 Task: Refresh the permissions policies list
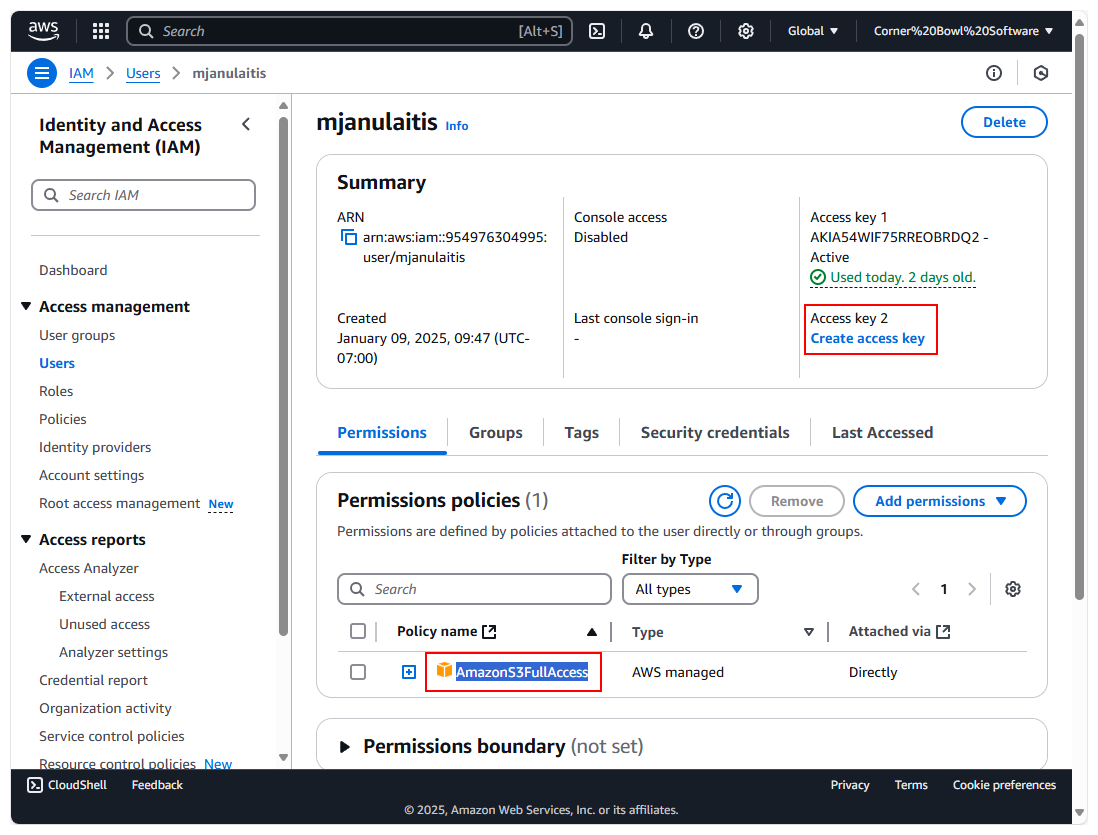pyautogui.click(x=724, y=501)
